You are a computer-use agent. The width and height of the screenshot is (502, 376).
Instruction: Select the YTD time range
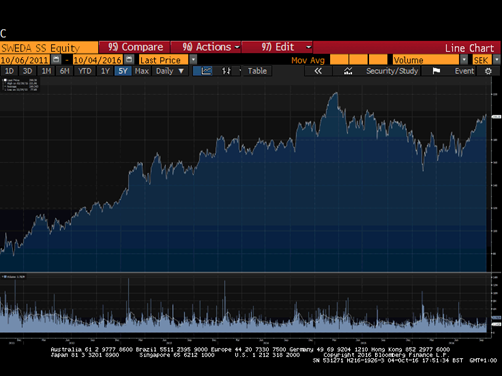(x=84, y=71)
